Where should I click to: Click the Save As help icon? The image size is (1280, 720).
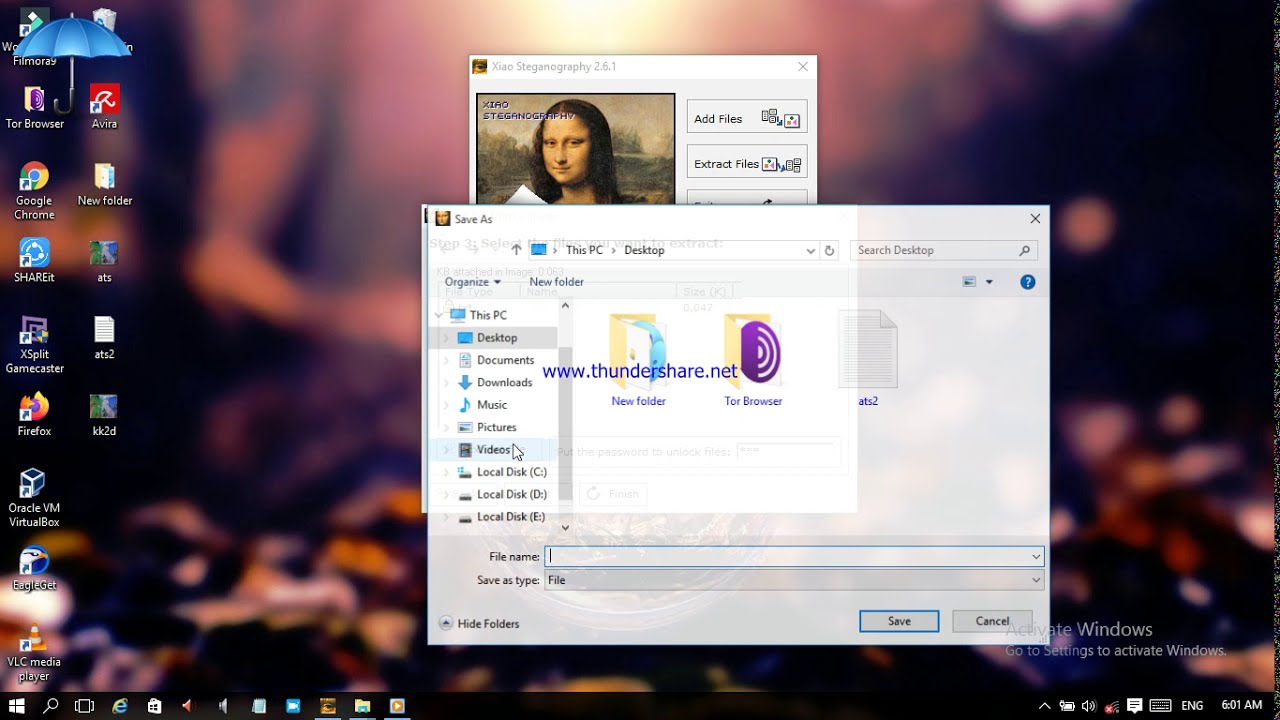point(1027,282)
